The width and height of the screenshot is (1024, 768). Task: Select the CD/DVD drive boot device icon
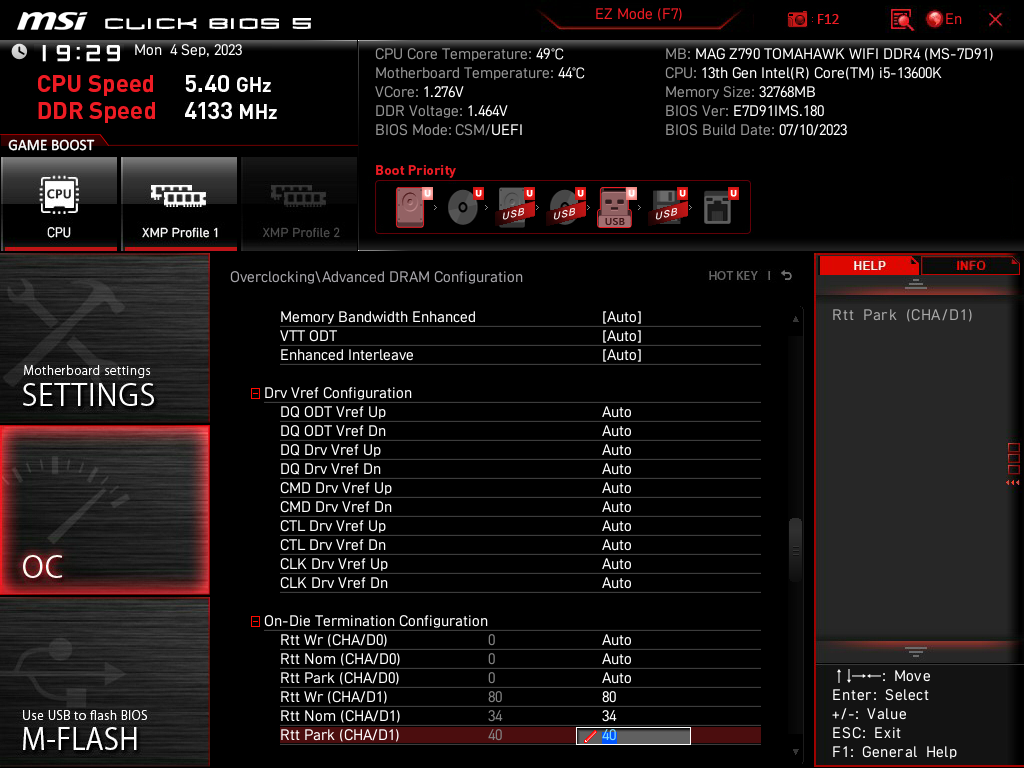[x=464, y=207]
